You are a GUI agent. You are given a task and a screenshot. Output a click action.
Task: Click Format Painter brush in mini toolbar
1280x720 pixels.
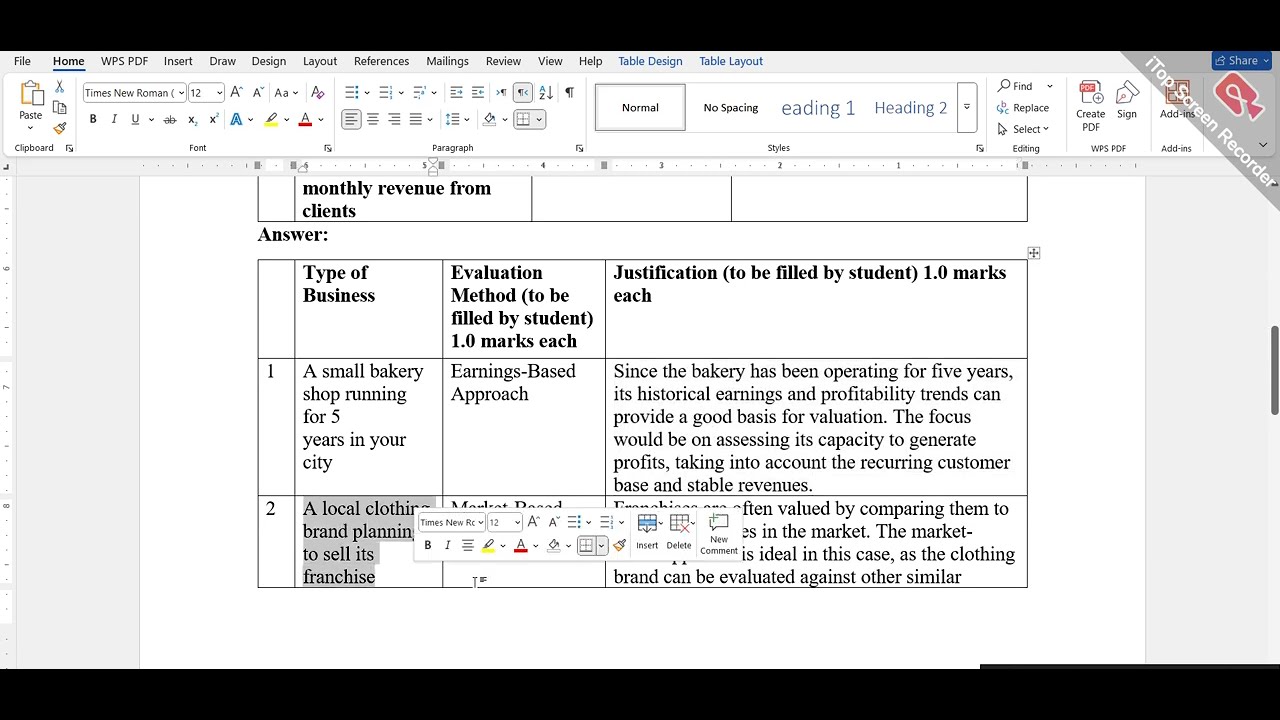pos(619,545)
